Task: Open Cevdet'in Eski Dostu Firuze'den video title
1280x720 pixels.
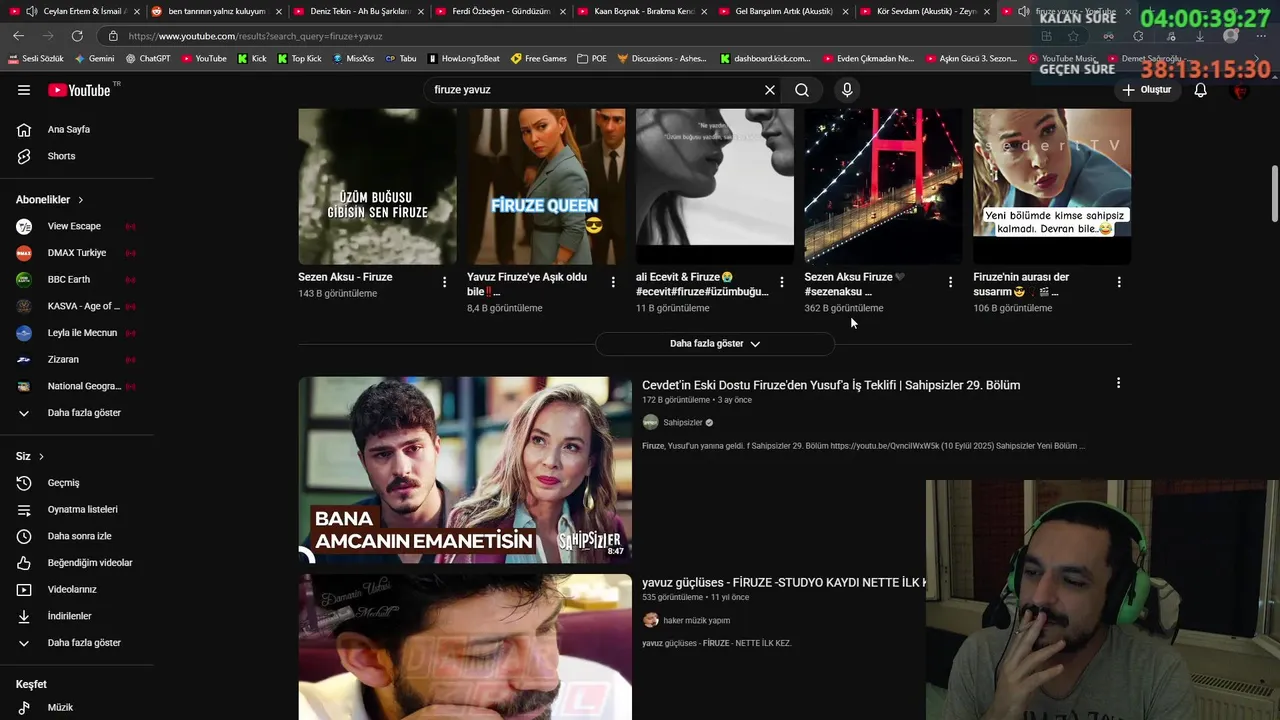Action: 831,385
